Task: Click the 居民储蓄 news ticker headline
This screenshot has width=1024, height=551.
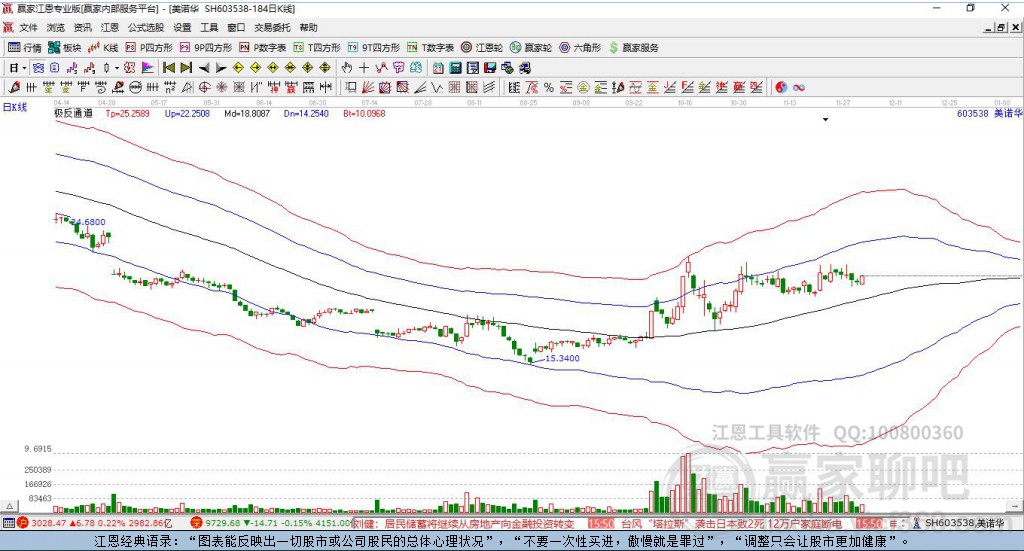Action: pyautogui.click(x=463, y=524)
